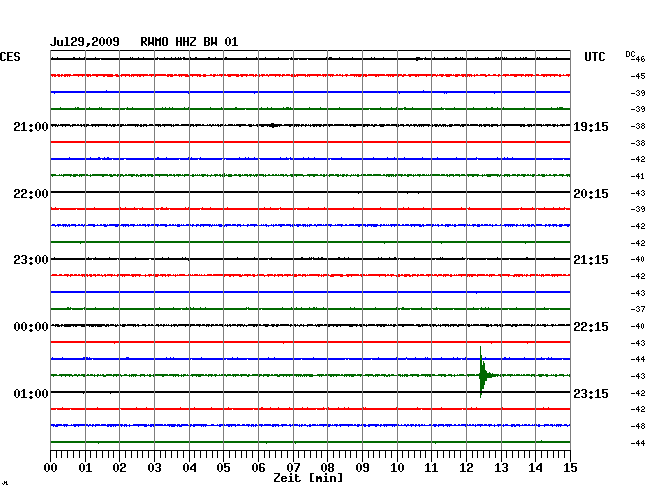The image size is (650, 494).
Task: Click minute axis label "13"
Action: click(x=501, y=468)
